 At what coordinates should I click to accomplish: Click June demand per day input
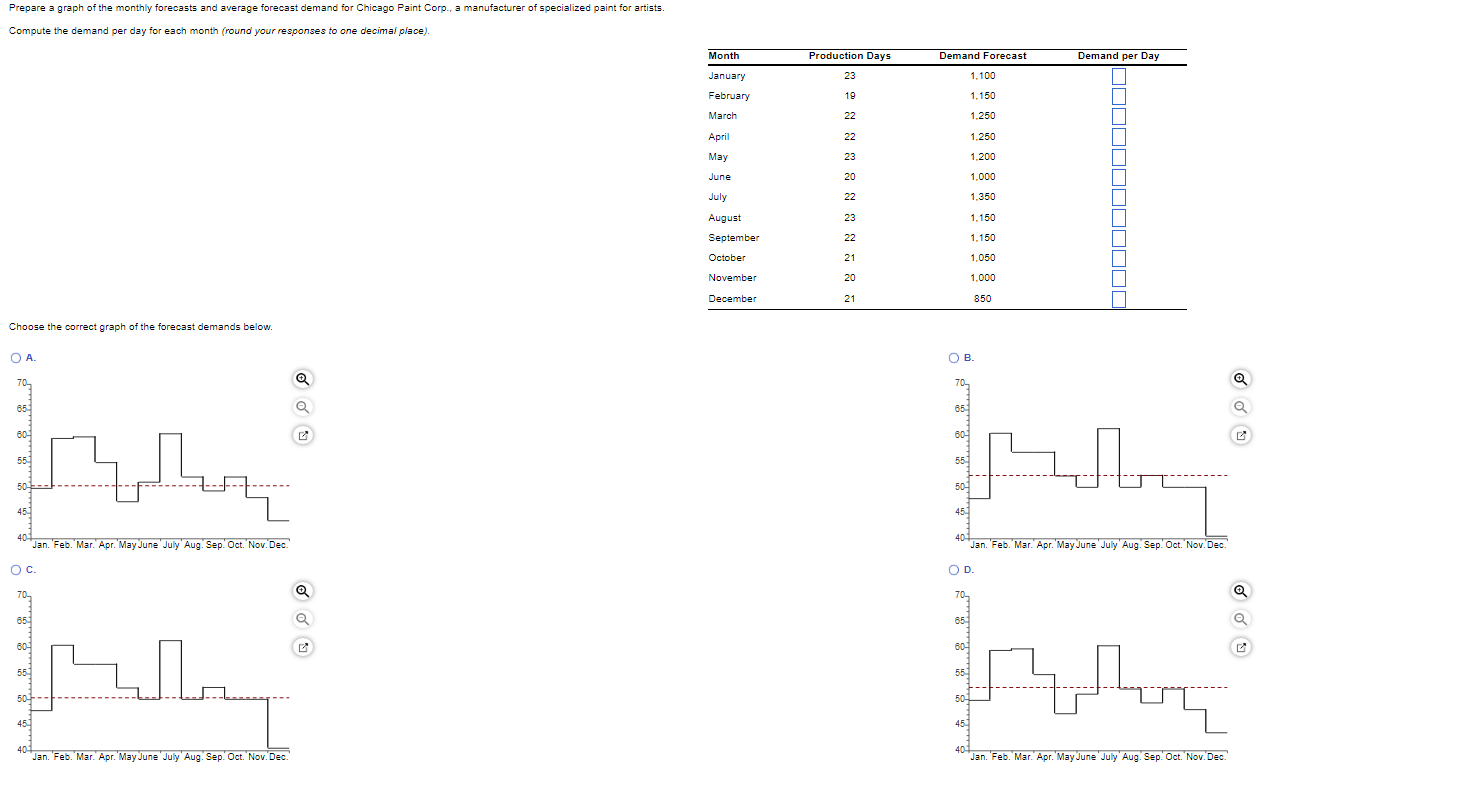(1118, 177)
